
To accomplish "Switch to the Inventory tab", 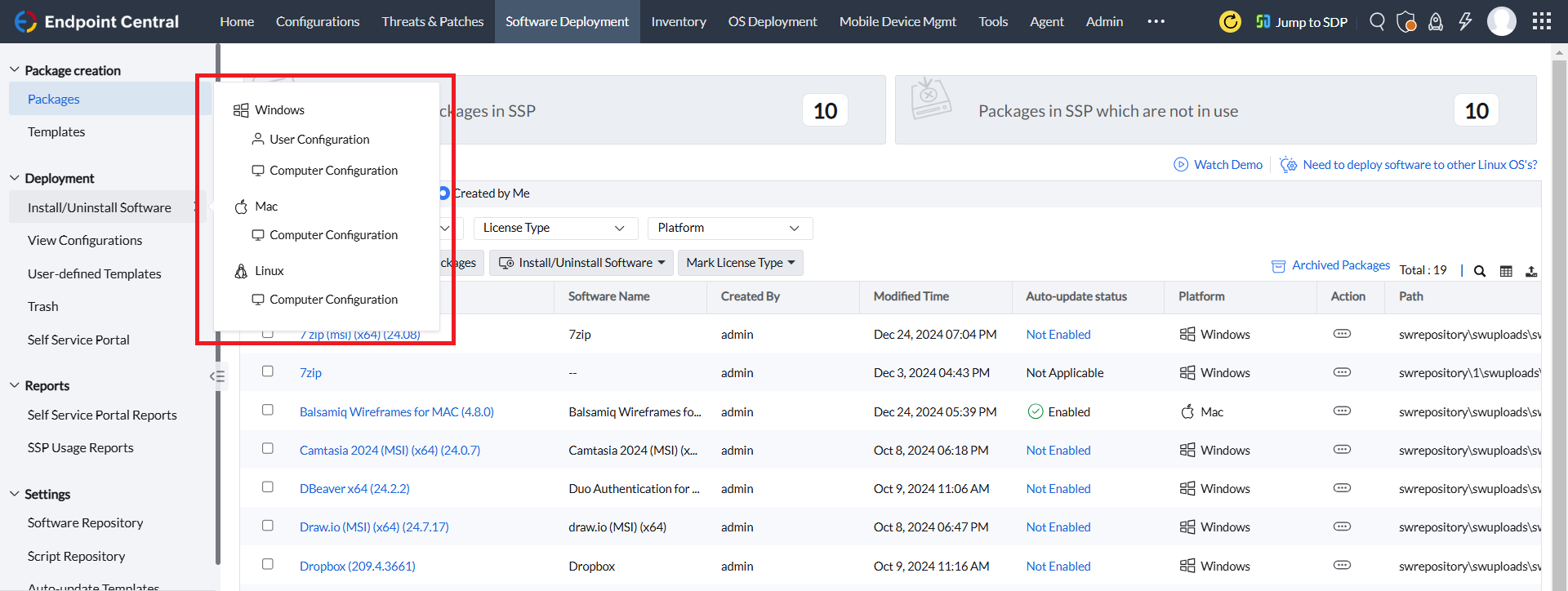I will [x=678, y=21].
